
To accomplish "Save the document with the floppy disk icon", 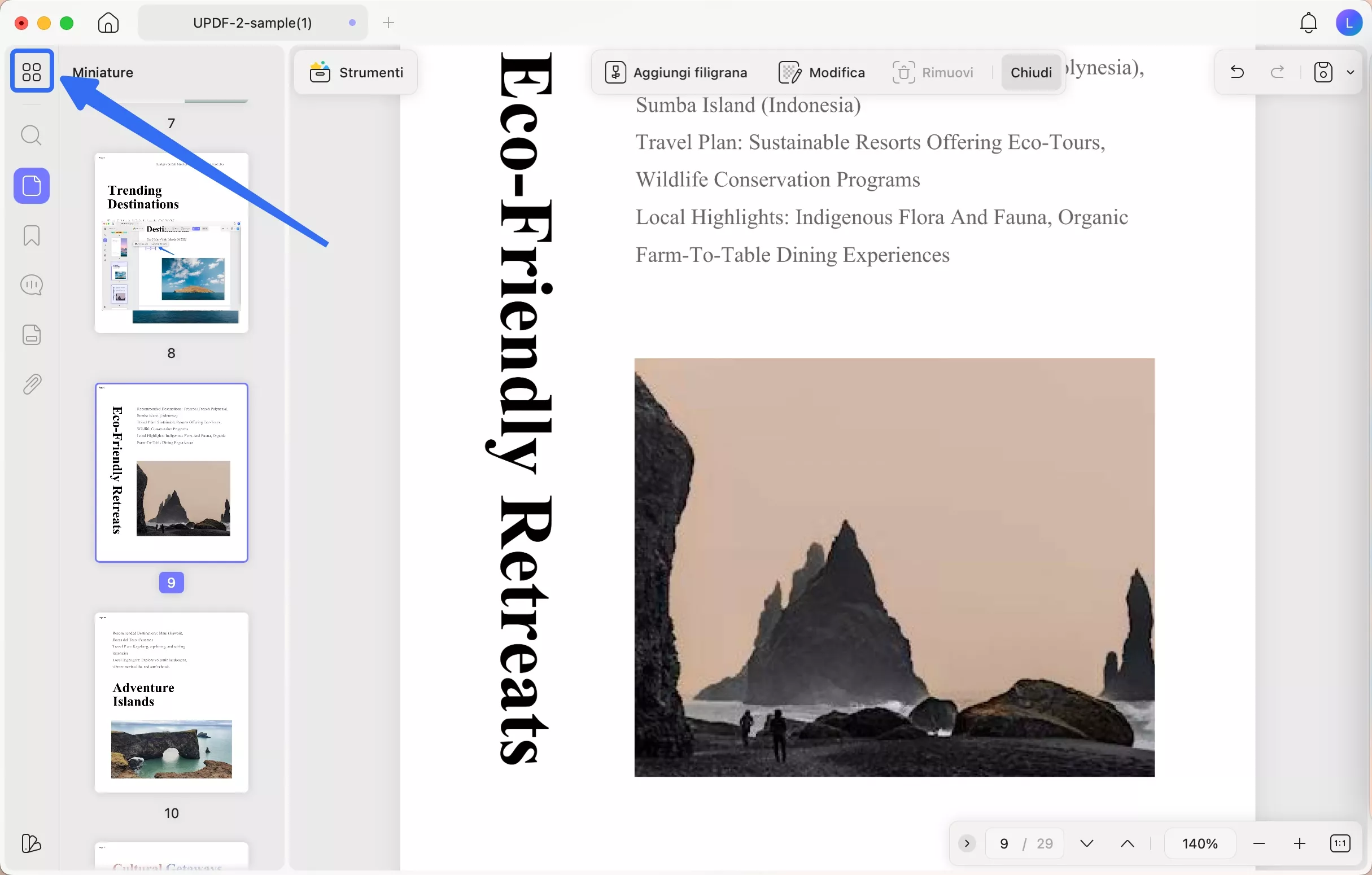I will pyautogui.click(x=1322, y=72).
